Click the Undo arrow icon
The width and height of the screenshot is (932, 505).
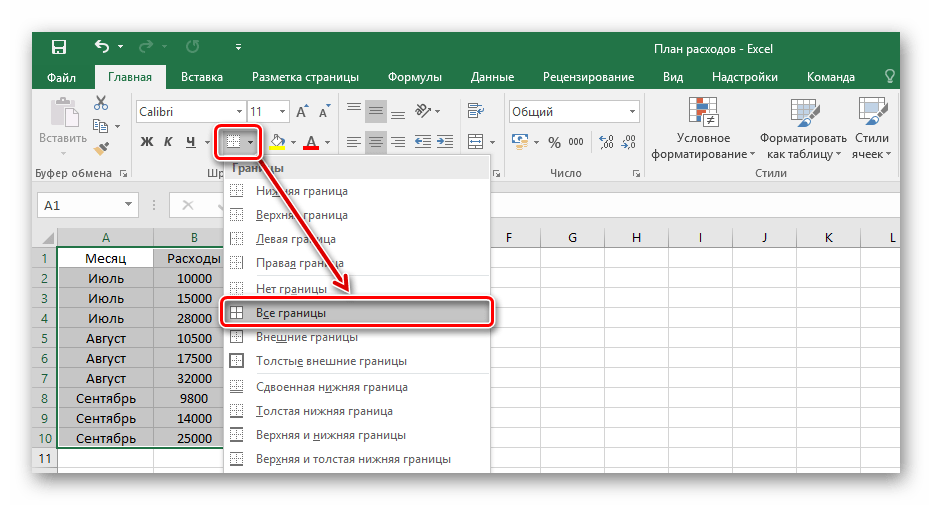click(101, 47)
